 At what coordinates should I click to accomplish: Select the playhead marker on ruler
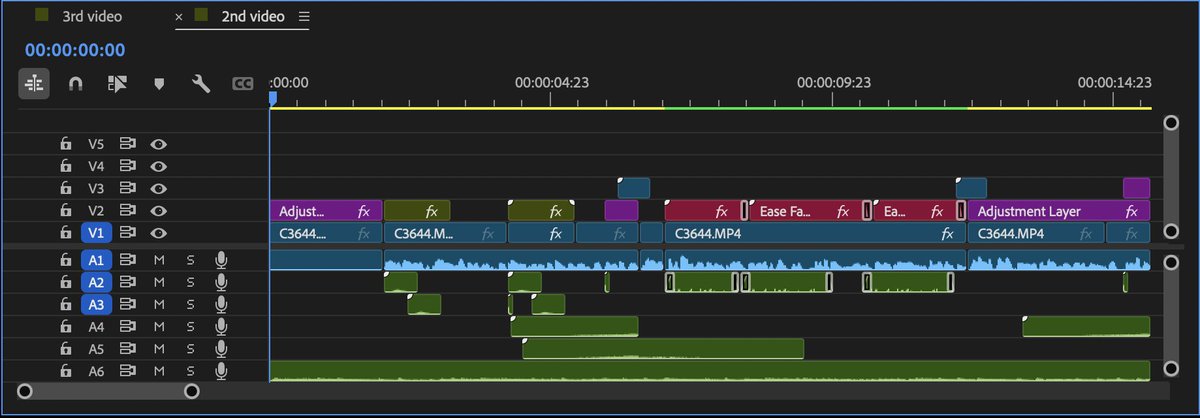(271, 98)
